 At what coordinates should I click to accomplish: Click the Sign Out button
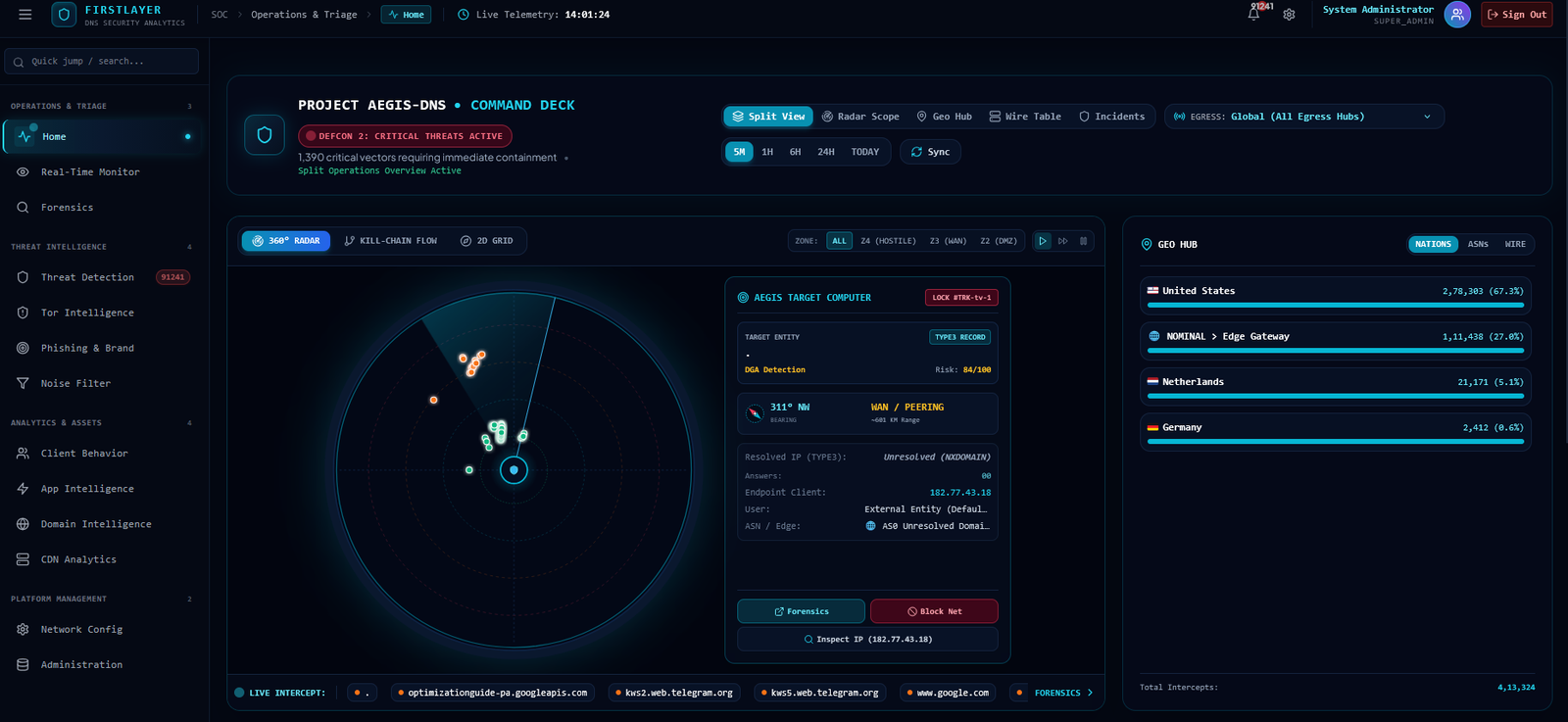[x=1516, y=15]
